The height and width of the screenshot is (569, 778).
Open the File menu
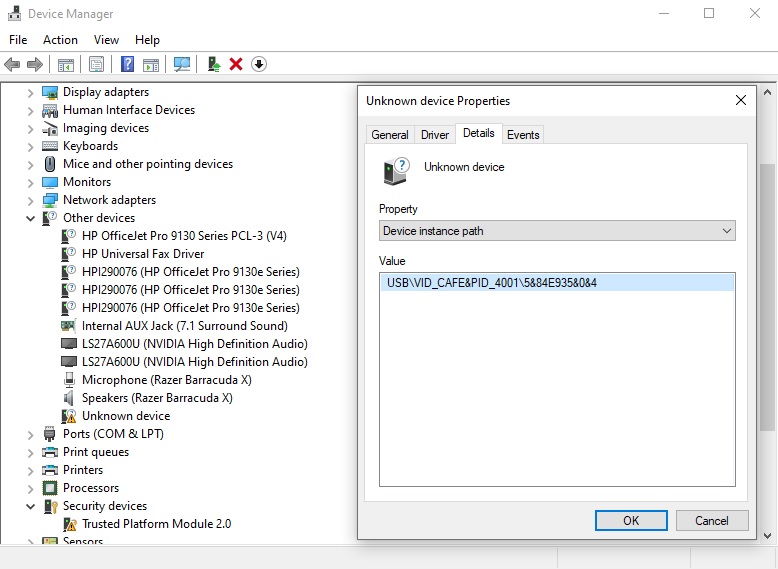18,40
